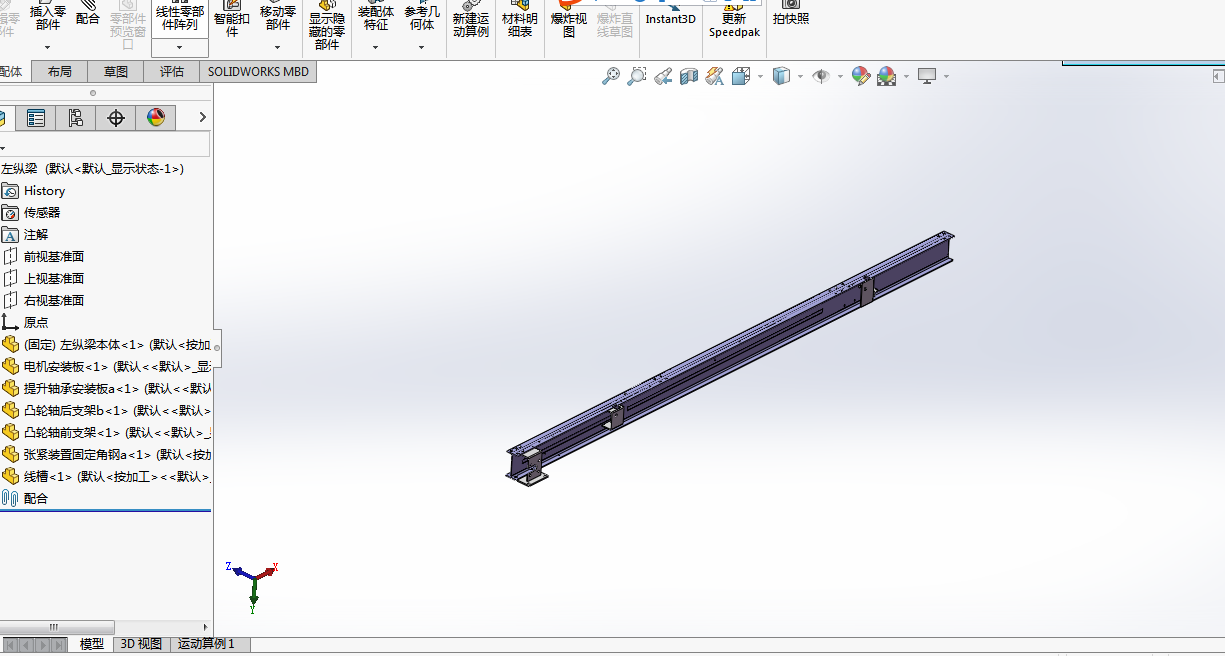Expand Hide/Show Items dropdown arrow

click(x=840, y=76)
